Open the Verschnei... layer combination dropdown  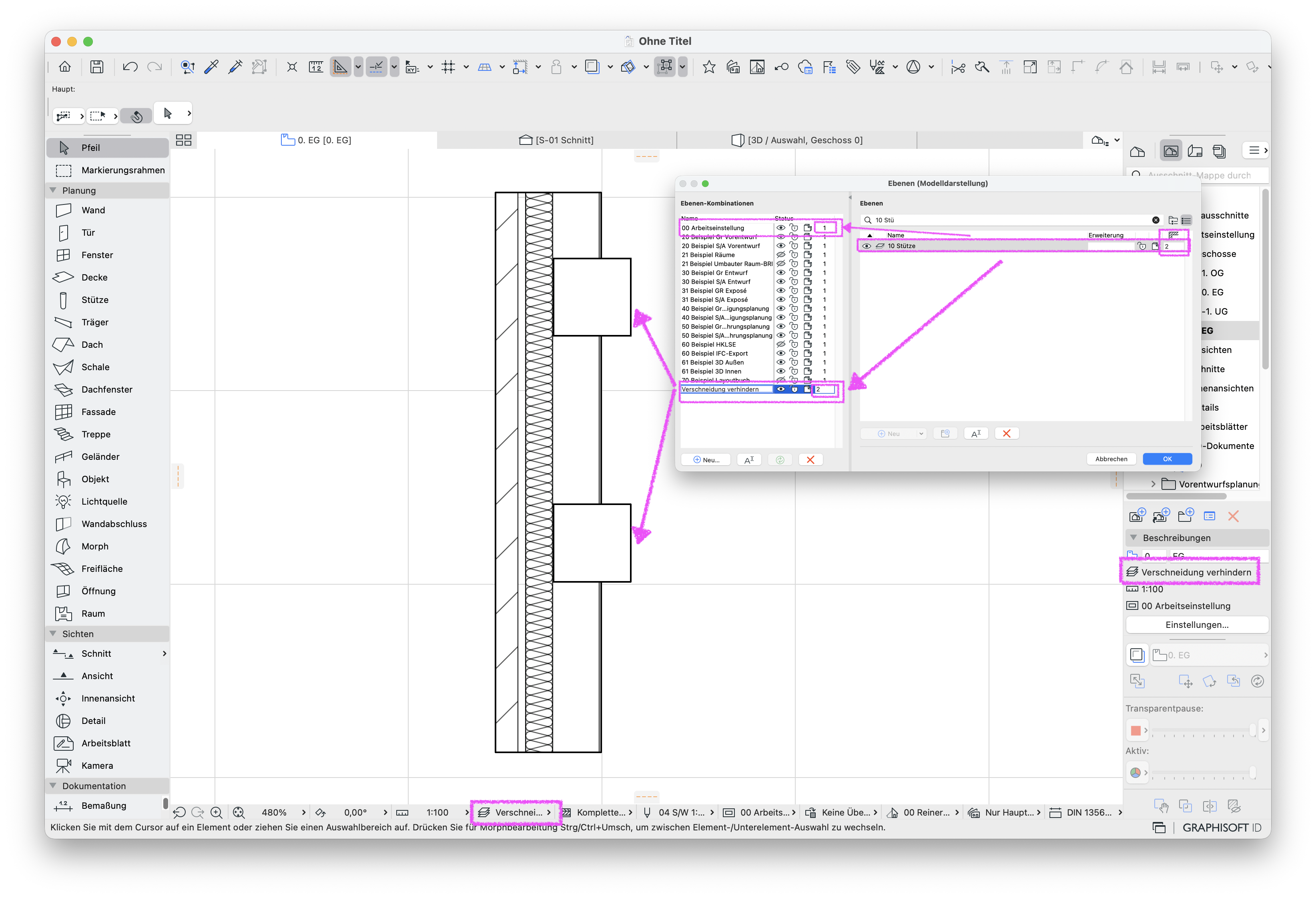click(x=515, y=812)
